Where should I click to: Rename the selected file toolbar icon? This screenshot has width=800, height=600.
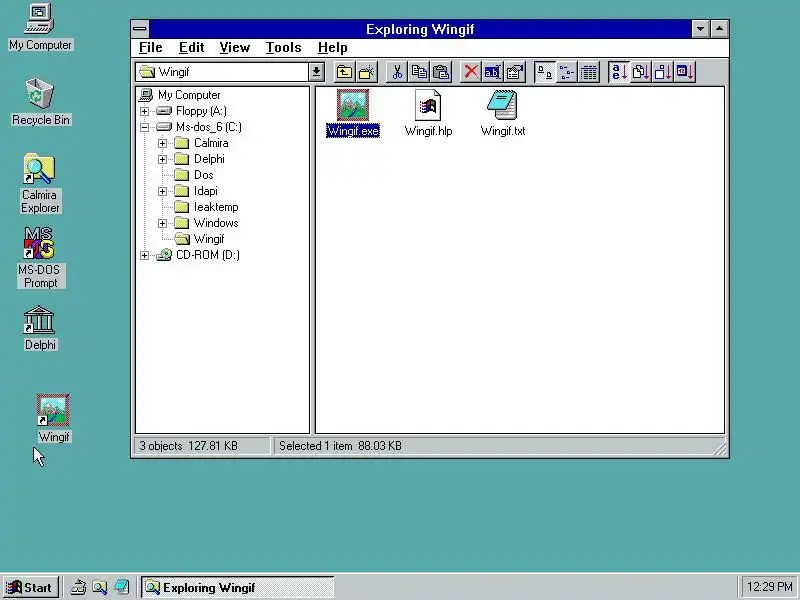pyautogui.click(x=493, y=72)
